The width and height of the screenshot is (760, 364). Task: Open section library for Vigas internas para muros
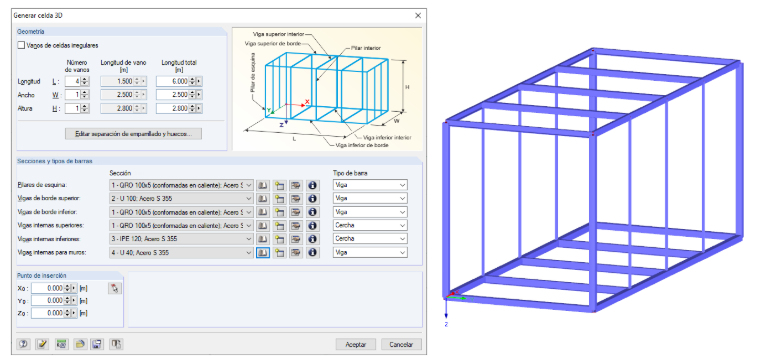[263, 253]
